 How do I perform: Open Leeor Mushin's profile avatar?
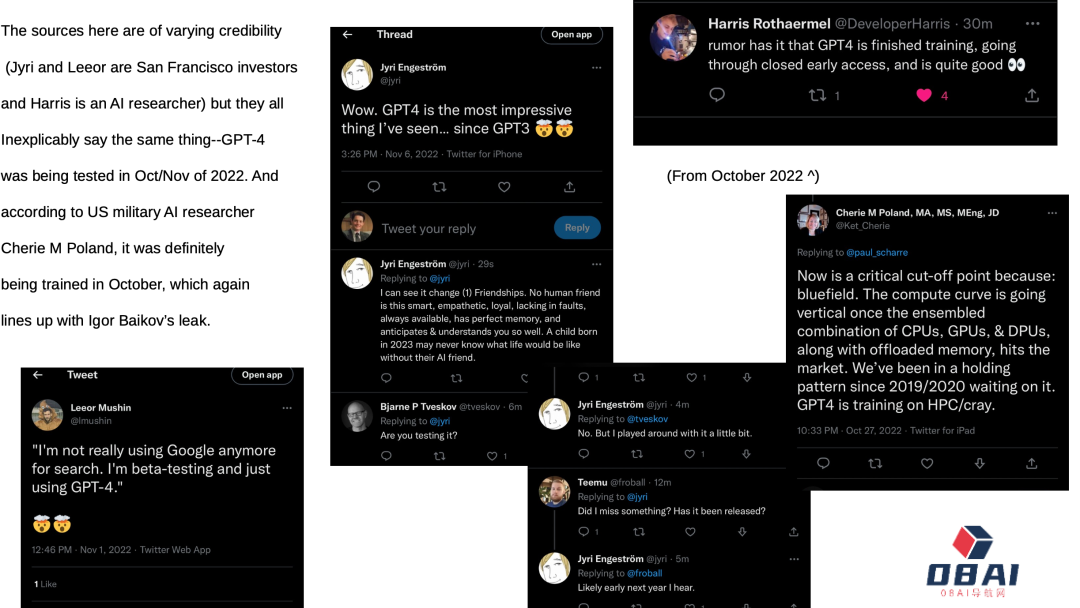tap(47, 414)
